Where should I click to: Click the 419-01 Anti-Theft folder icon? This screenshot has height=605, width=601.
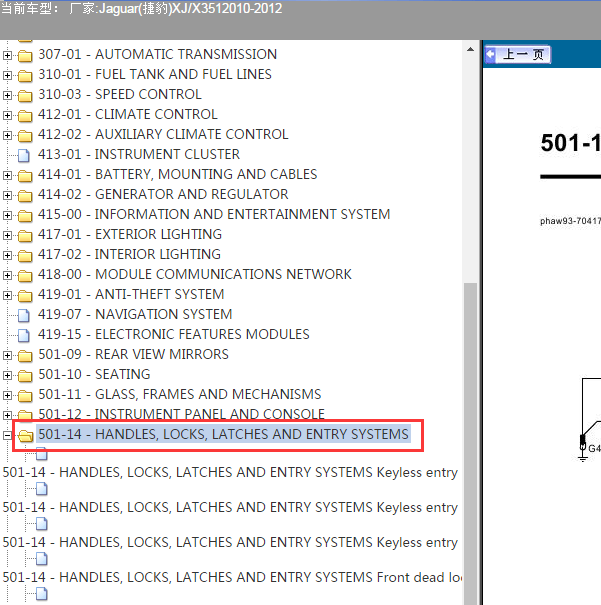click(x=25, y=296)
